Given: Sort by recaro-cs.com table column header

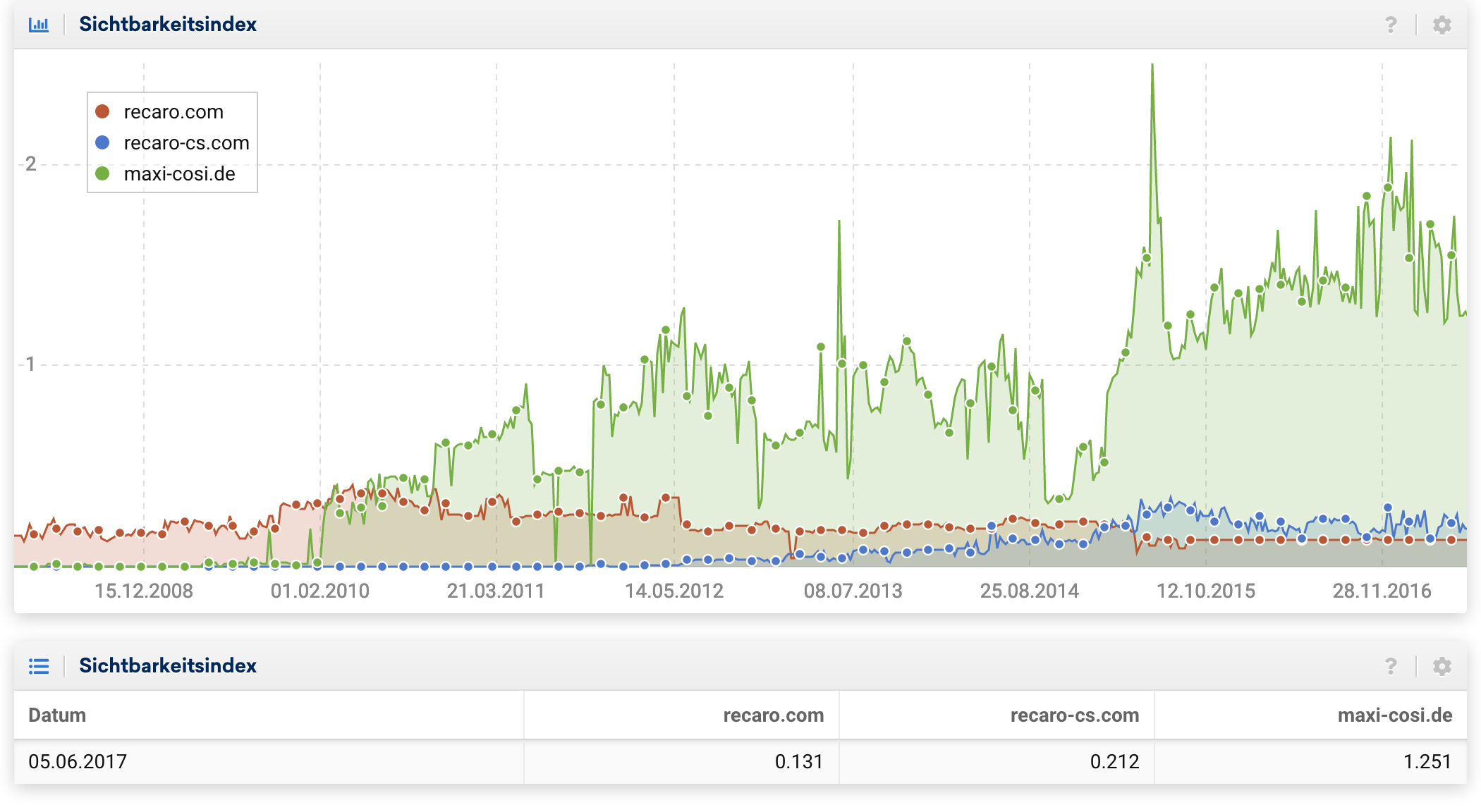Looking at the screenshot, I should (x=1074, y=715).
